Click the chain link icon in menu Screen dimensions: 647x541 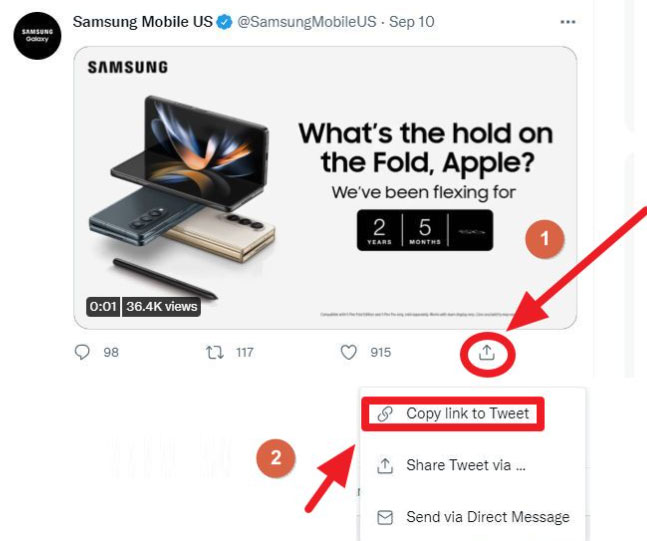[385, 414]
